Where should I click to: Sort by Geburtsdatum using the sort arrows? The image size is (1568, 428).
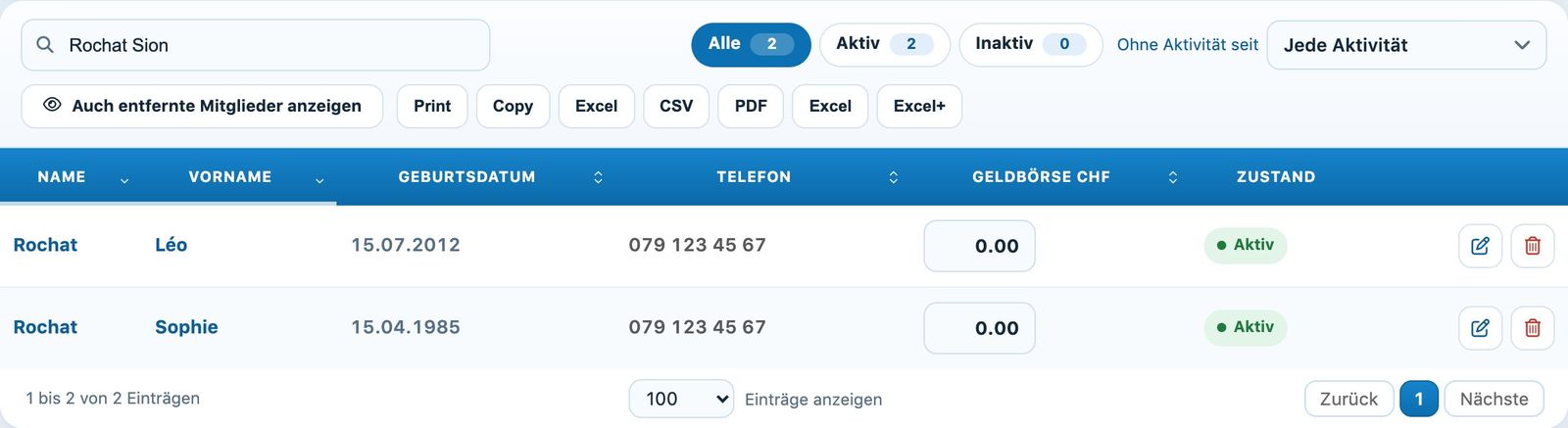click(598, 177)
